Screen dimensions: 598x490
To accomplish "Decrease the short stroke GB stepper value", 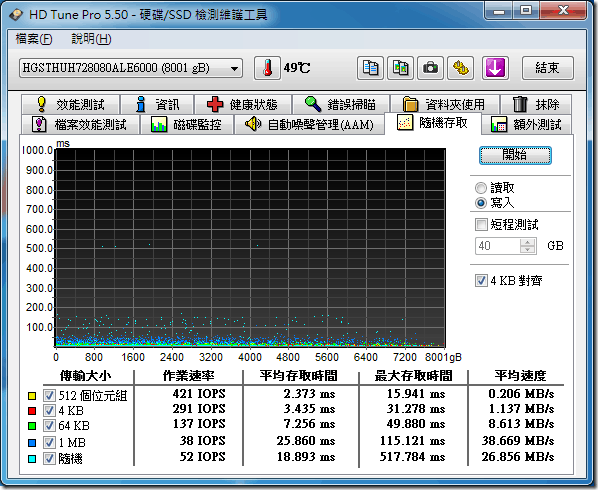I will [x=527, y=249].
